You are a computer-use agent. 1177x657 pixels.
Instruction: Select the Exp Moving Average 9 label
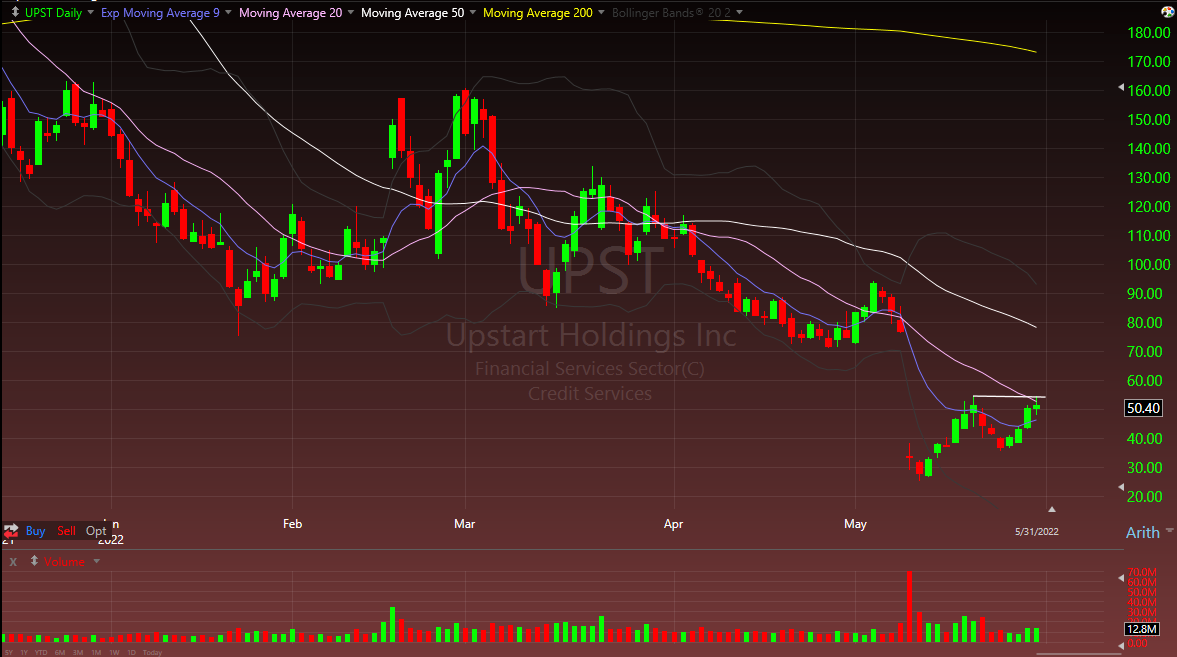click(160, 13)
